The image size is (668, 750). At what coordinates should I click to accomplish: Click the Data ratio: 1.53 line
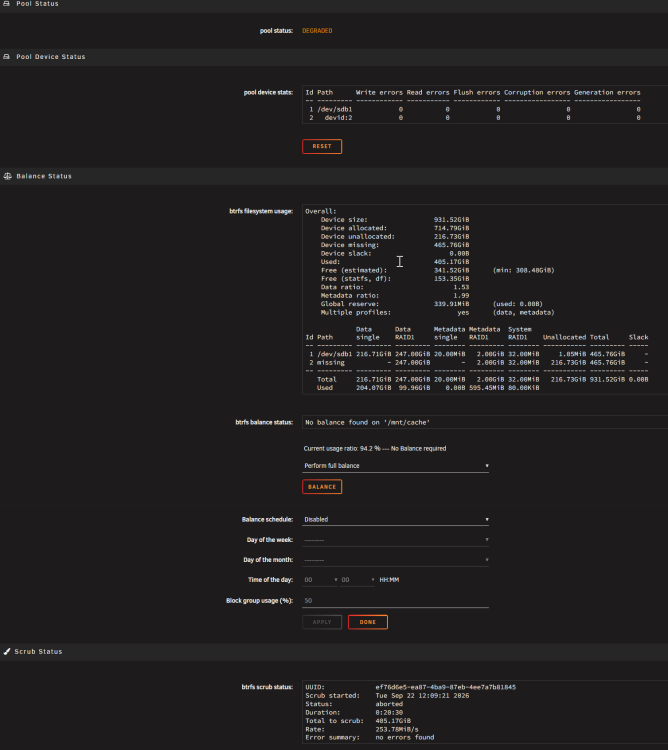coord(395,287)
